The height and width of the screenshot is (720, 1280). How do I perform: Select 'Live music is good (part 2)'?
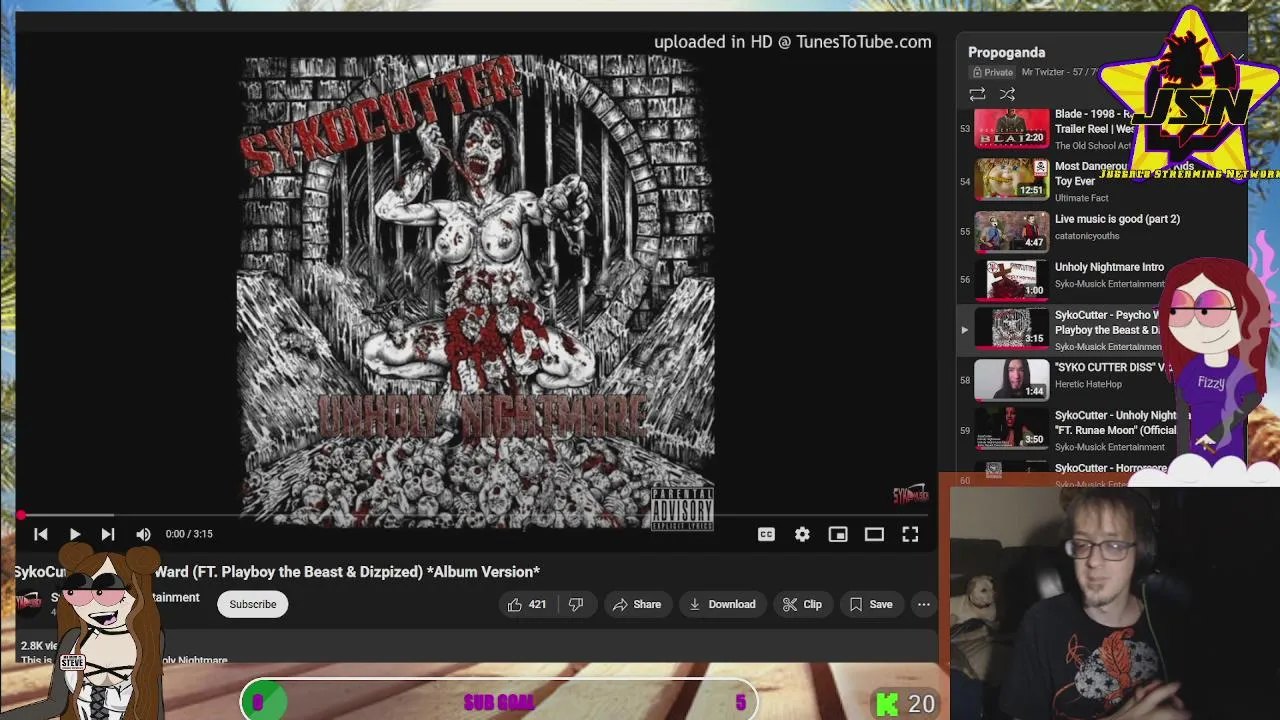(1117, 219)
